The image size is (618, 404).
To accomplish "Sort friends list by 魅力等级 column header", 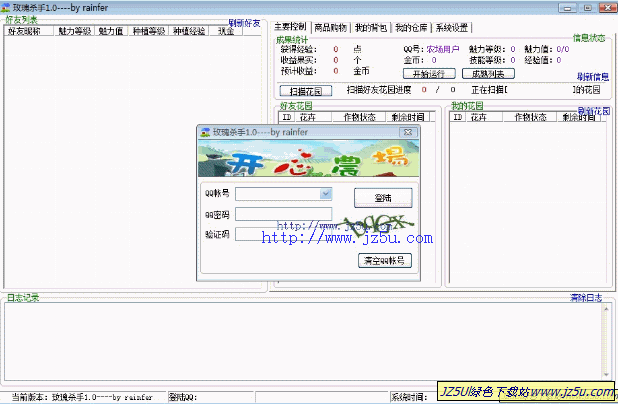I will tap(74, 31).
